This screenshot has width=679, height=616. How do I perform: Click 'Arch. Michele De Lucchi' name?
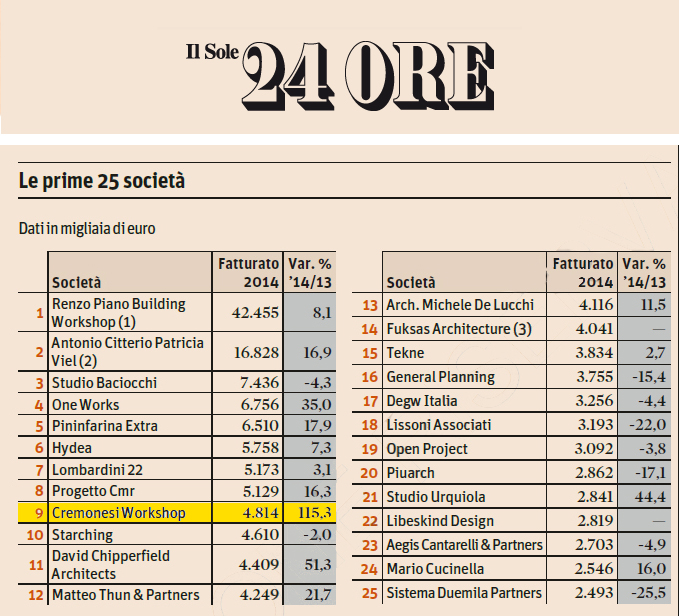pos(460,305)
